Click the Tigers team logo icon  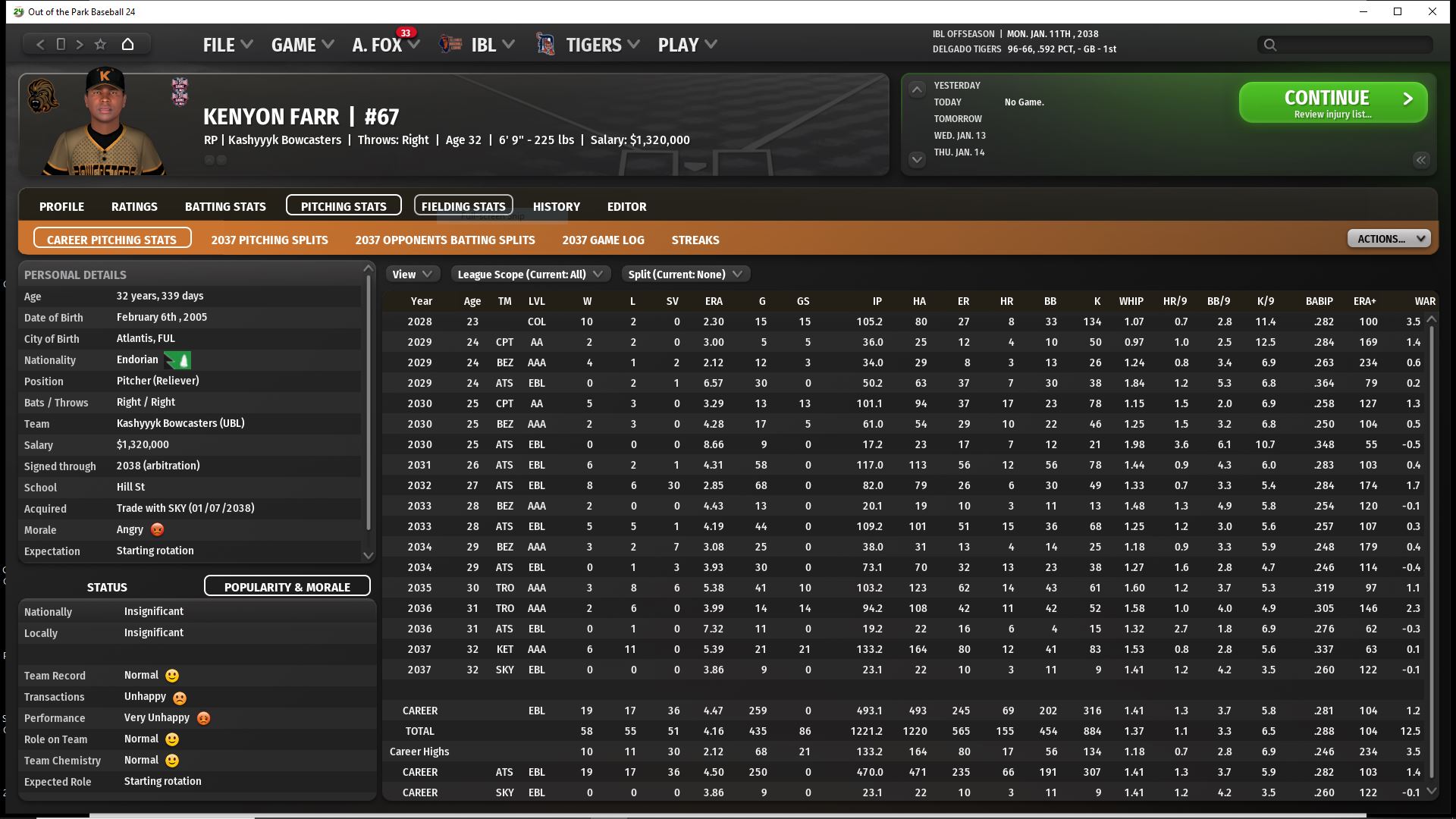545,45
